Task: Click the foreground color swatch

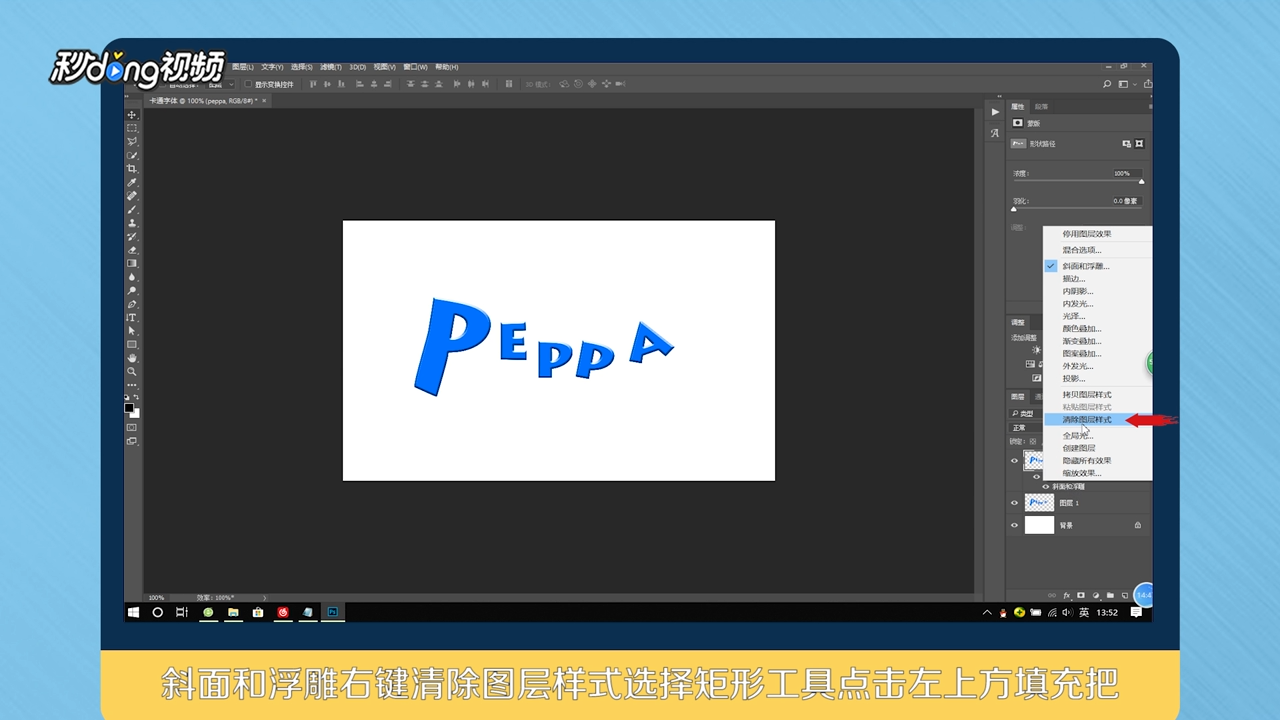Action: [x=129, y=408]
